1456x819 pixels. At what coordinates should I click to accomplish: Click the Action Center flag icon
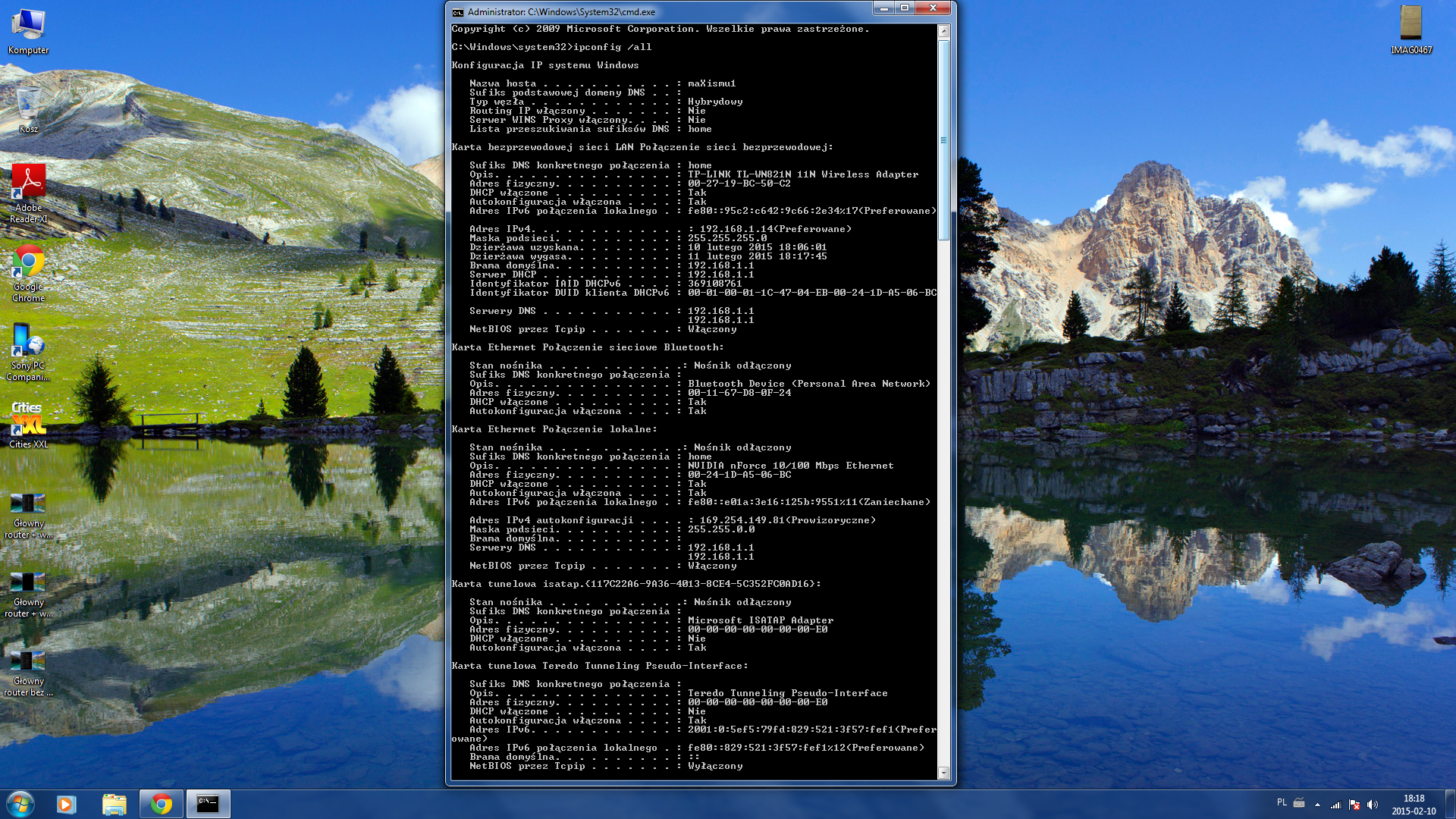1354,805
